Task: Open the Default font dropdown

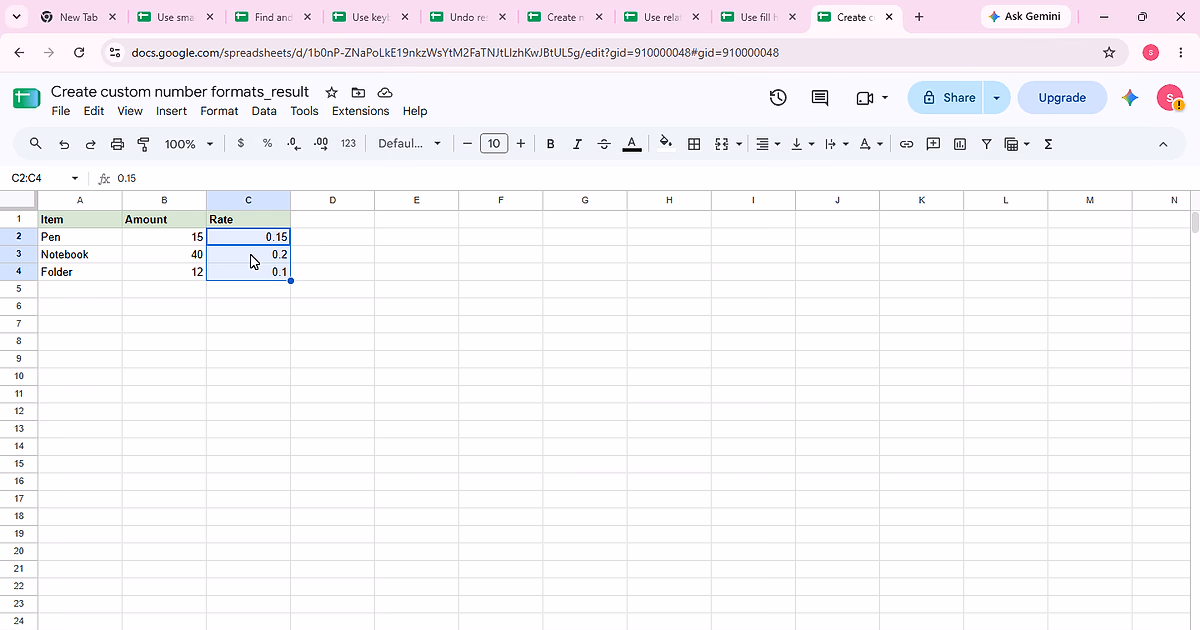Action: (409, 144)
